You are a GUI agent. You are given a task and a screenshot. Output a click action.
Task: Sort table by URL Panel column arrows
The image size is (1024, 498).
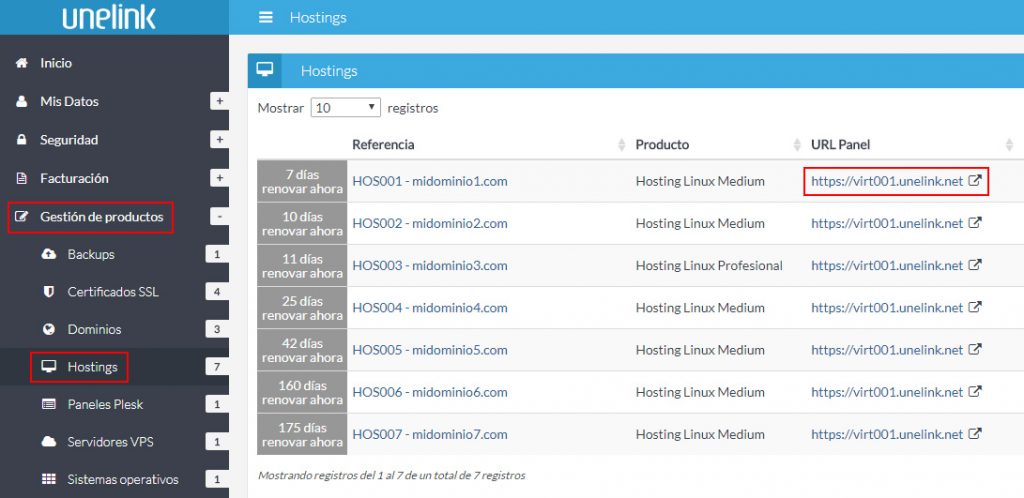(1010, 145)
